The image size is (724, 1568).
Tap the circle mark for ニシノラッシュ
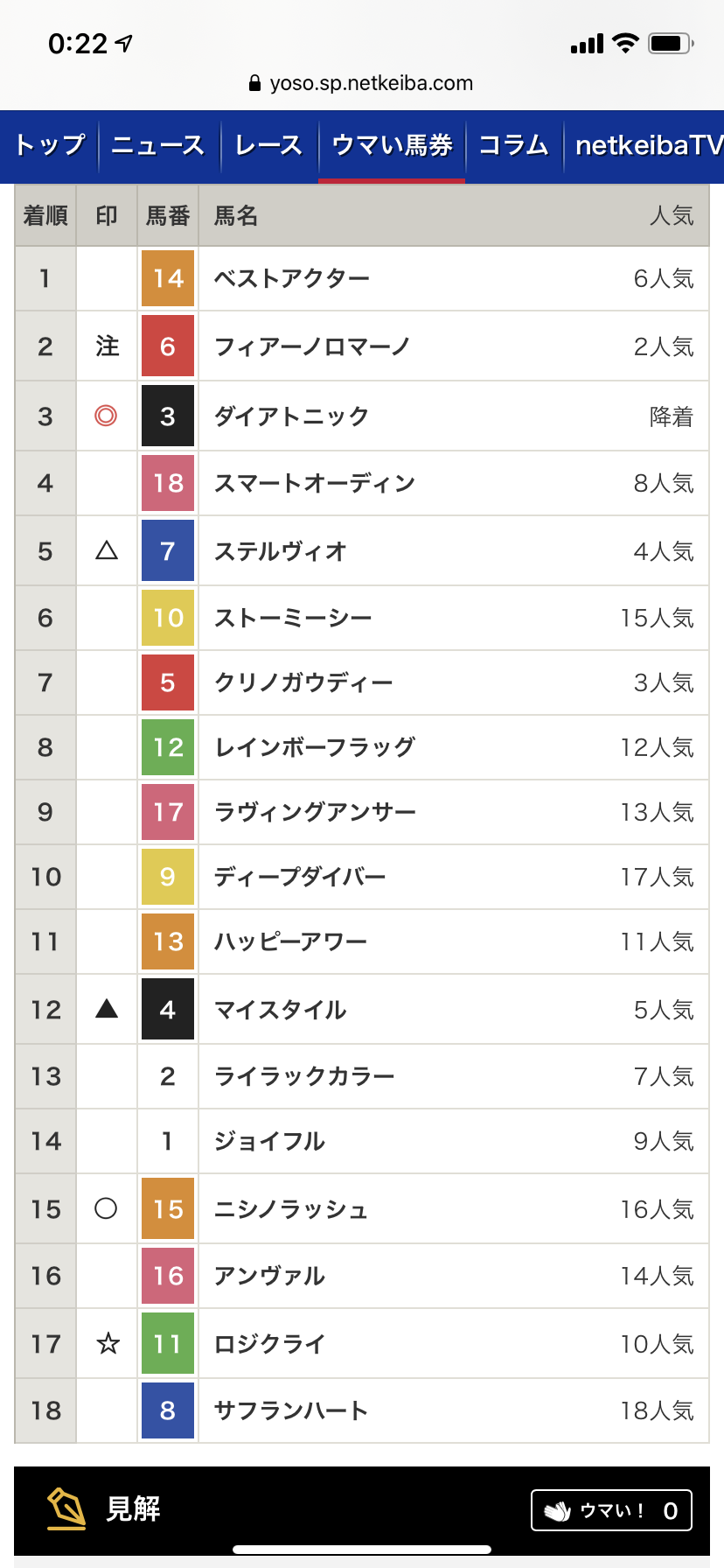pos(106,1208)
